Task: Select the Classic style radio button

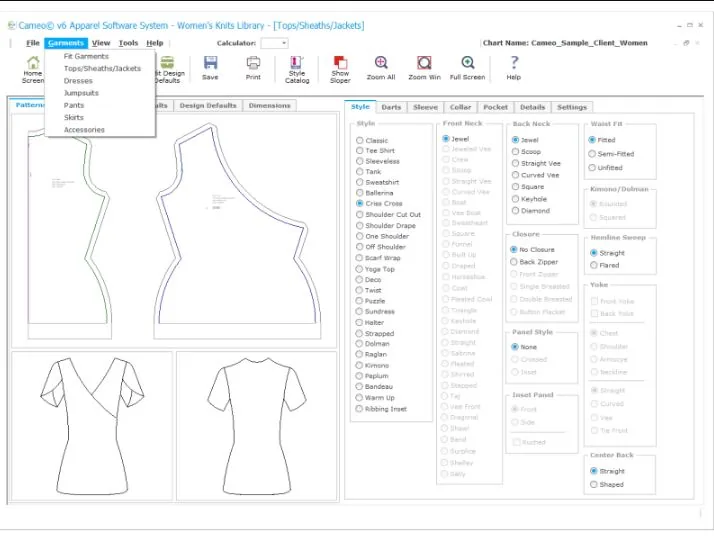Action: [360, 140]
